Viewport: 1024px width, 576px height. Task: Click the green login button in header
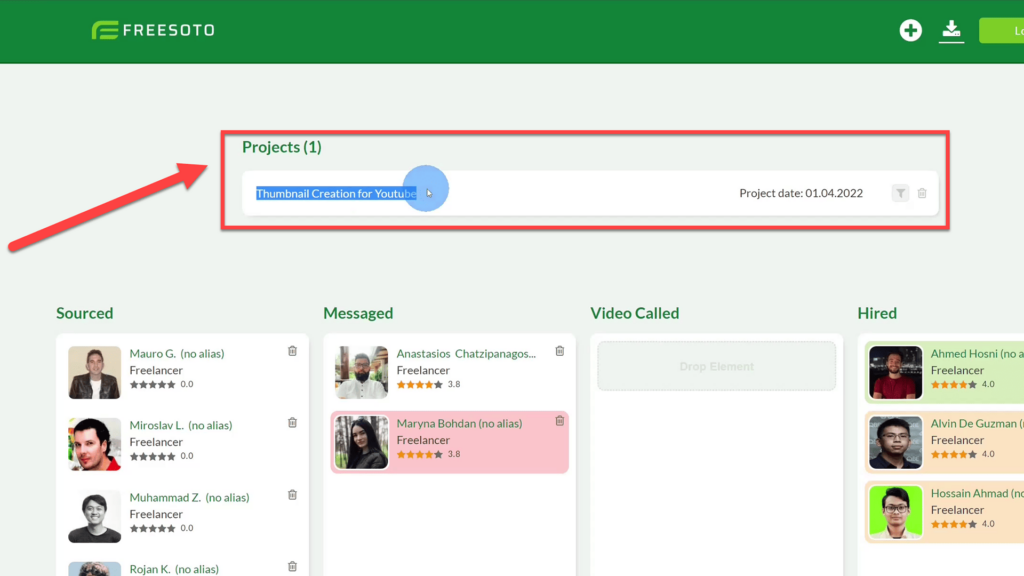[x=1002, y=31]
